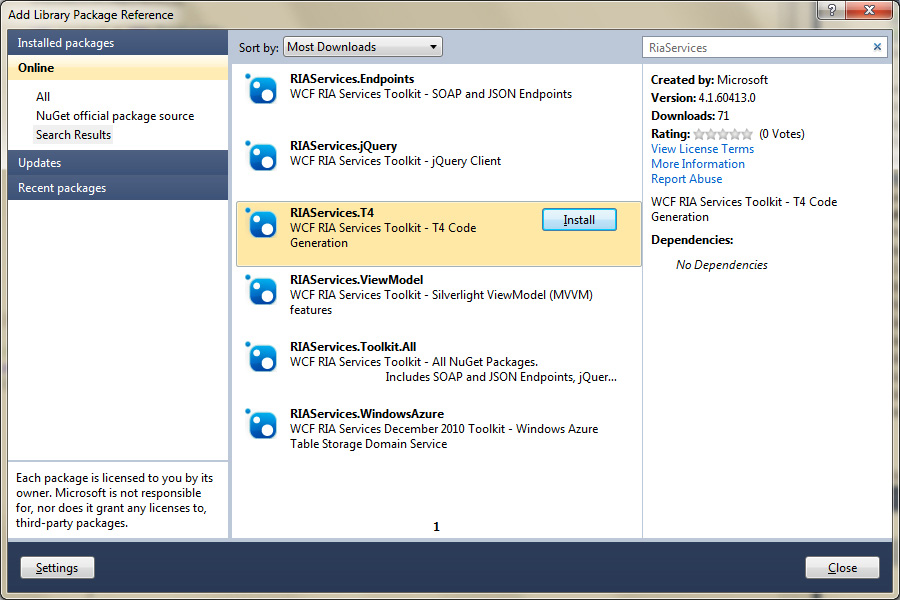Click the Version 4.1.60413.0 text

click(703, 98)
